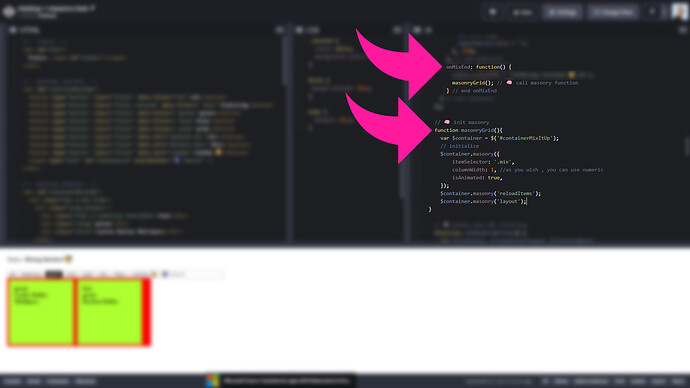Click the Microsoft advertisement text in the footer
This screenshot has height=388, width=690.
(286, 381)
